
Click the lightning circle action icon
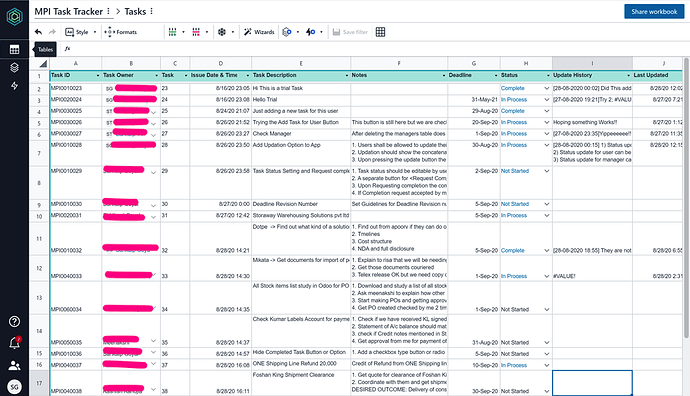click(x=311, y=32)
